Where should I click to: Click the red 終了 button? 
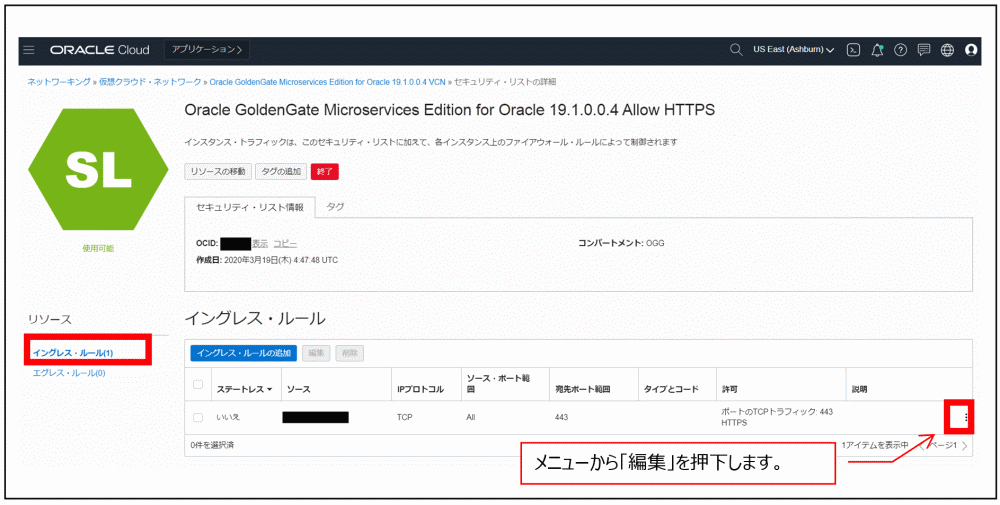click(325, 171)
